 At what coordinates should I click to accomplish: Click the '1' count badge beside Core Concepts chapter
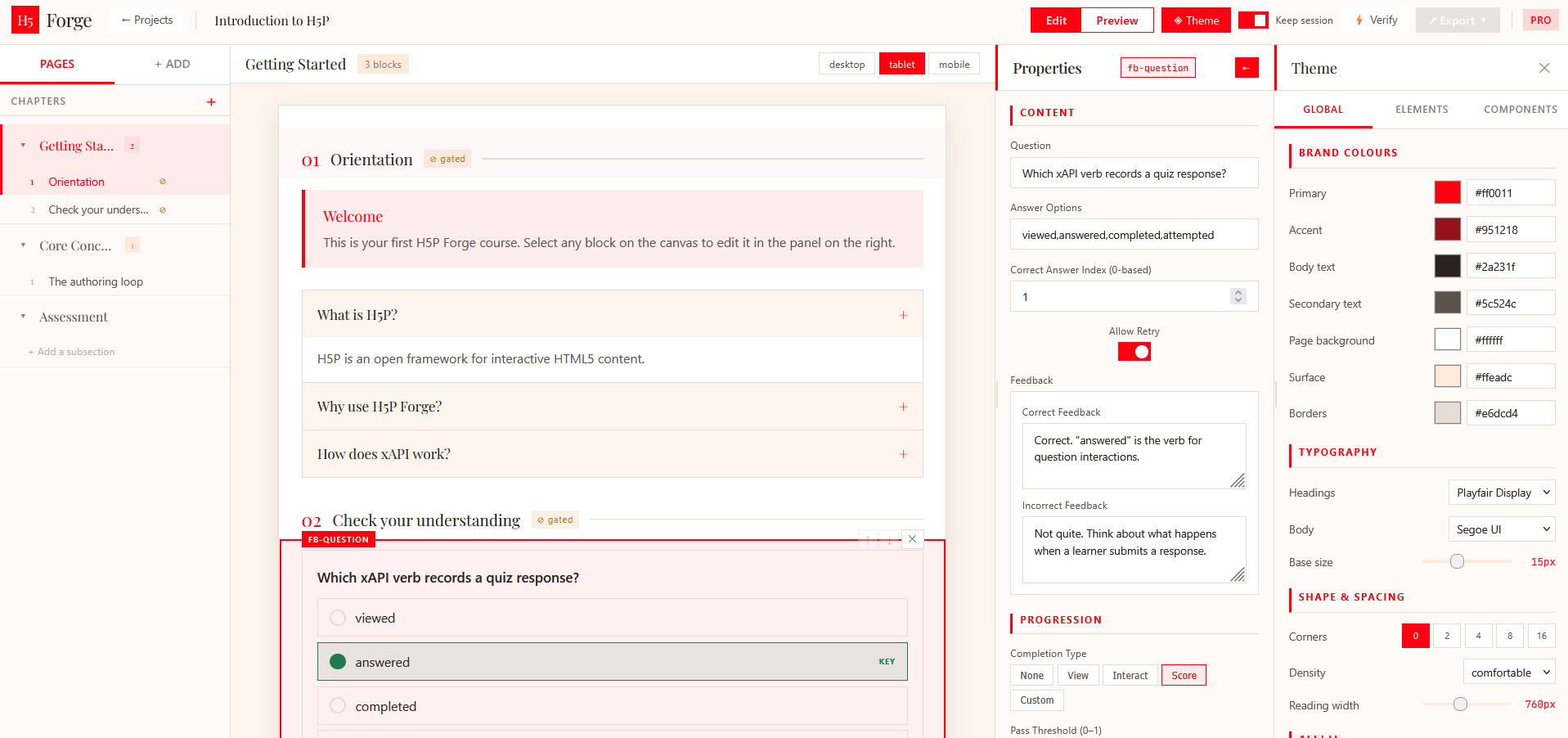[x=133, y=245]
